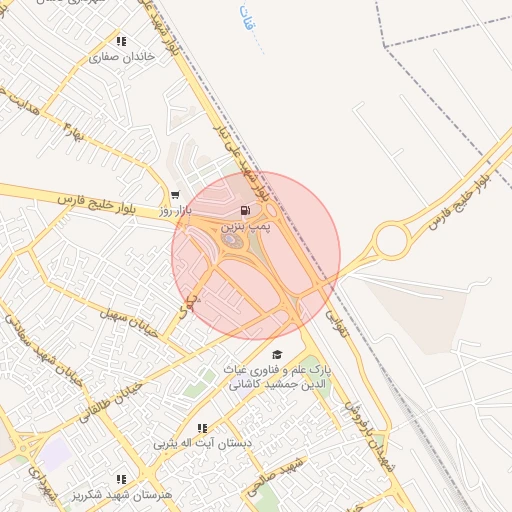Click the large empty roundabout on بلوار خلیج فارس
512x512 pixels.
click(x=392, y=240)
